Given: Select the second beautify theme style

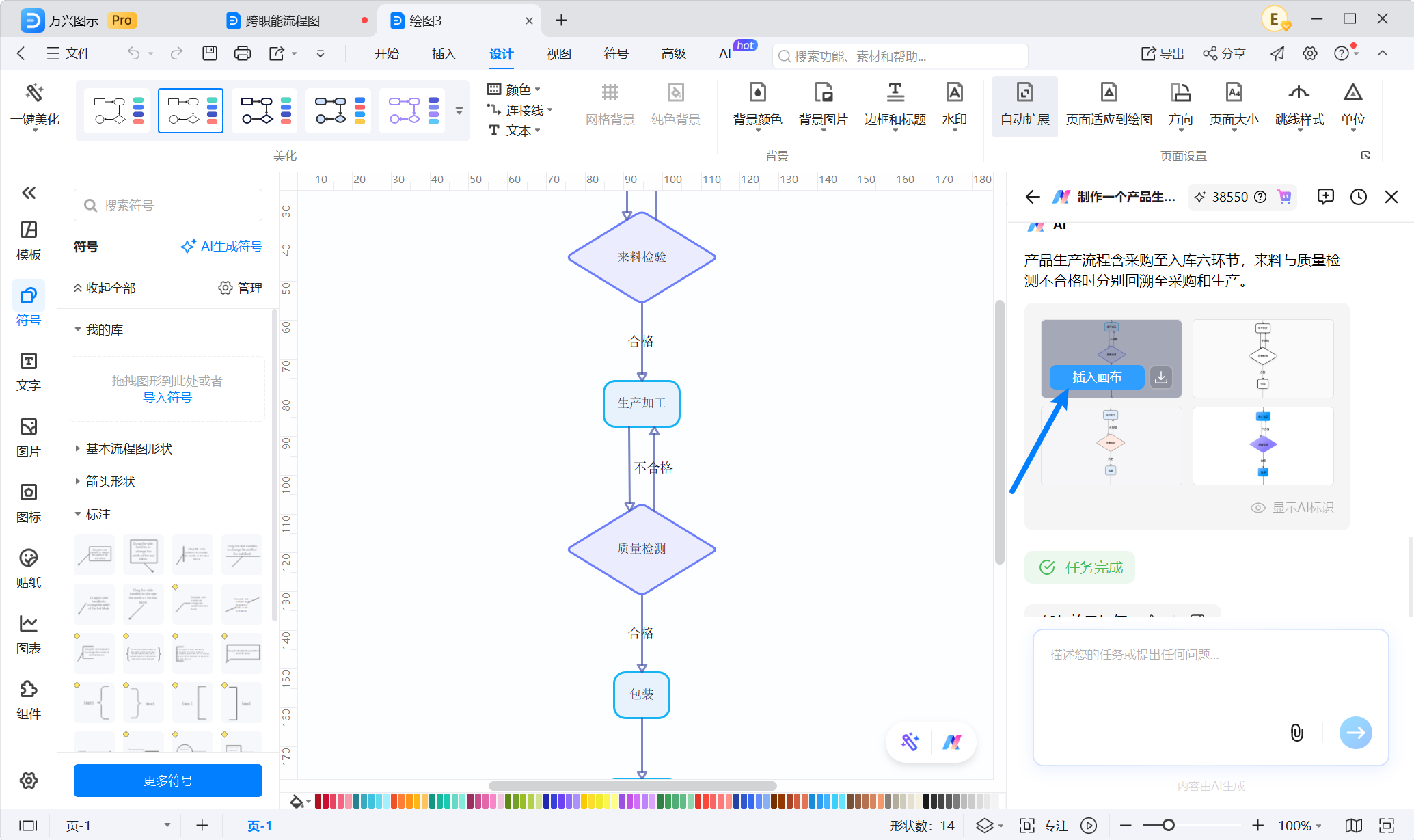Looking at the screenshot, I should coord(191,110).
